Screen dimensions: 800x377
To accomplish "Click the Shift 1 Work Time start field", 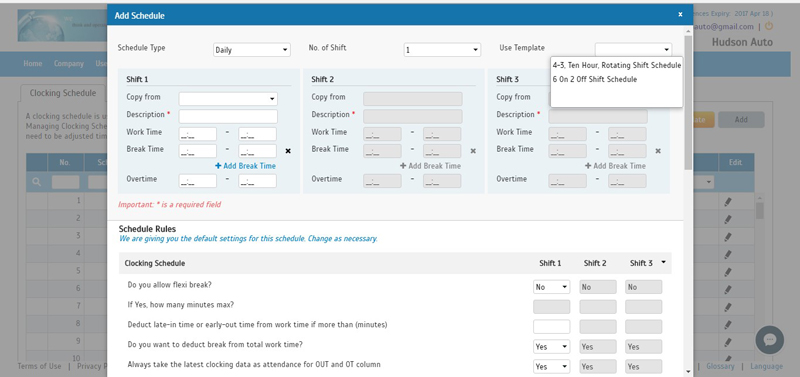I will pyautogui.click(x=198, y=134).
